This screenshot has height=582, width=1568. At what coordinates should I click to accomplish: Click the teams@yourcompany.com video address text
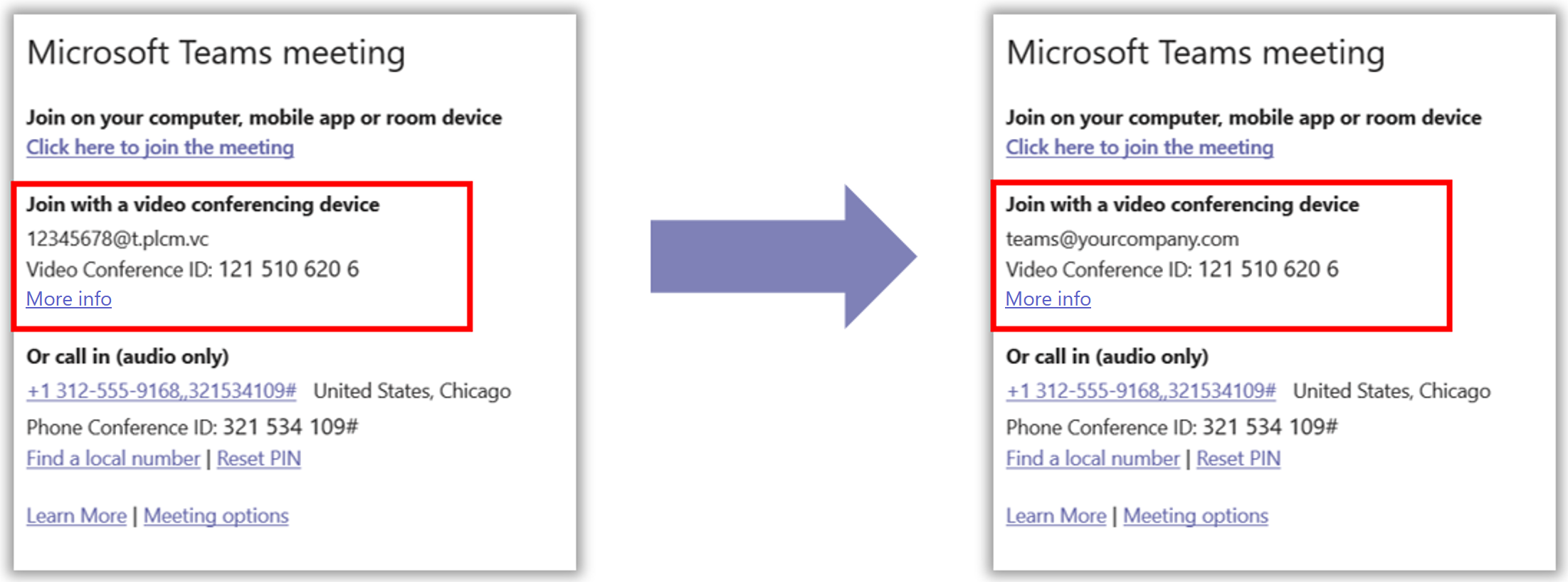[1122, 239]
